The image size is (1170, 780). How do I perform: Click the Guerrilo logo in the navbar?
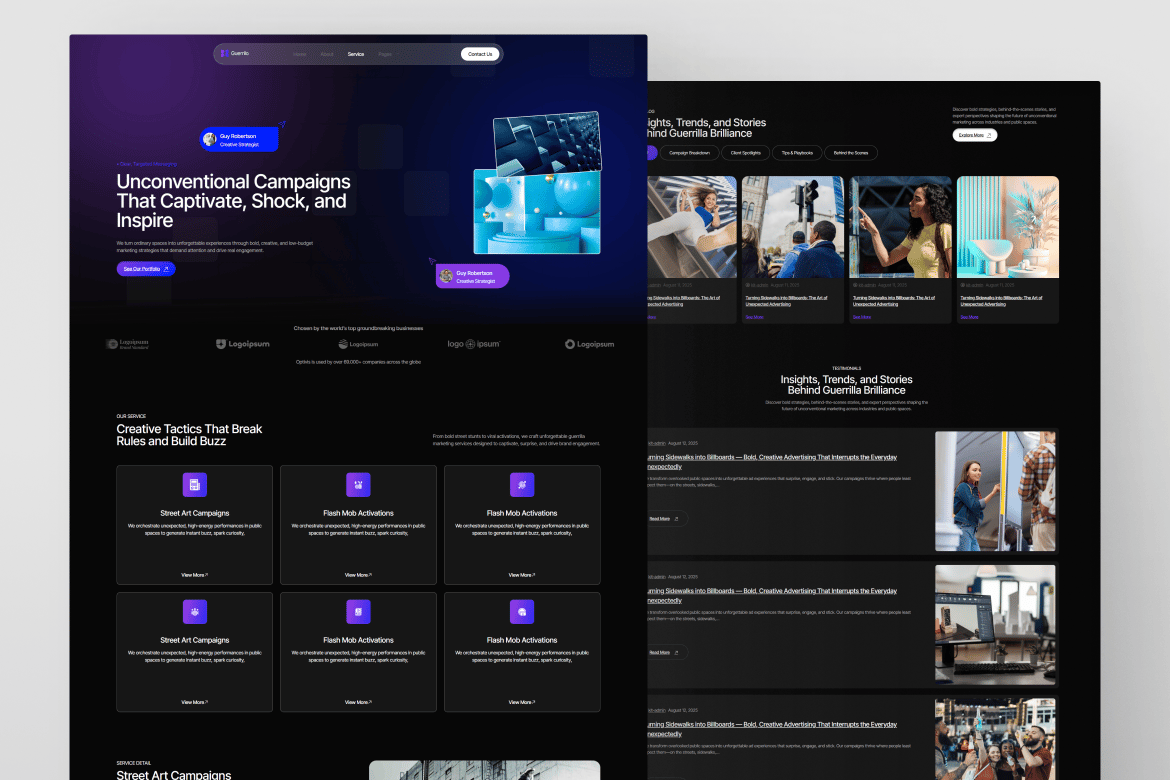(x=235, y=54)
